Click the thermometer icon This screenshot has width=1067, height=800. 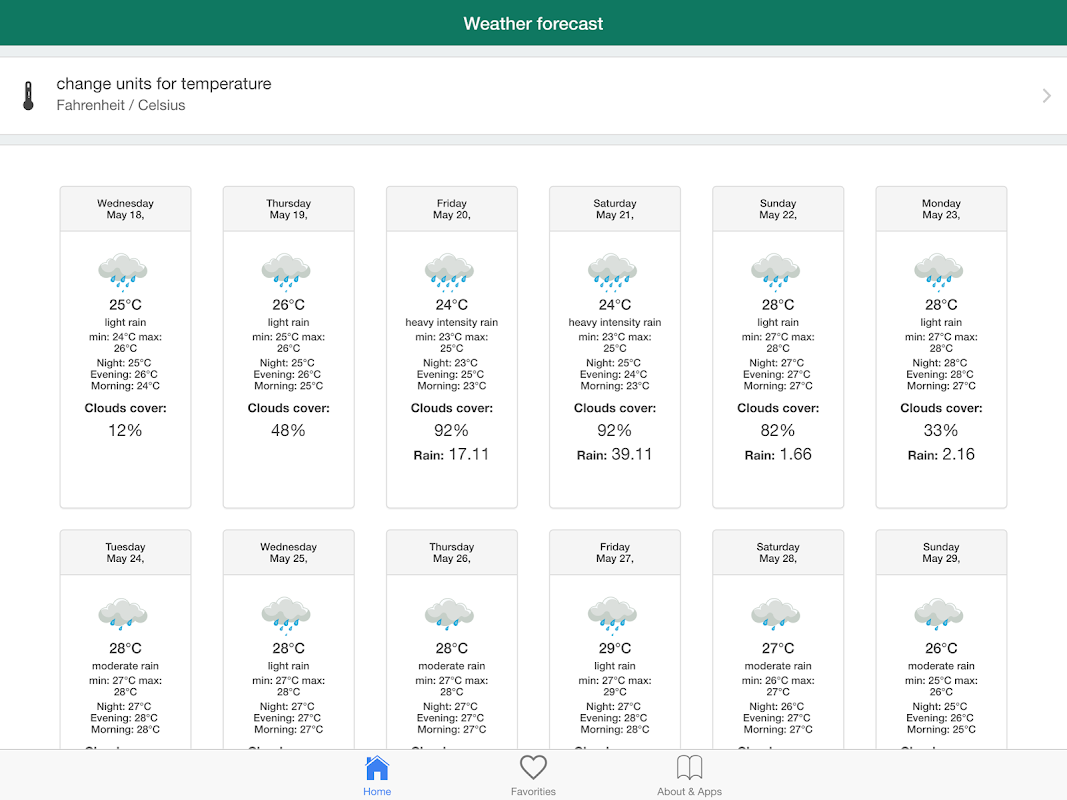pos(28,96)
